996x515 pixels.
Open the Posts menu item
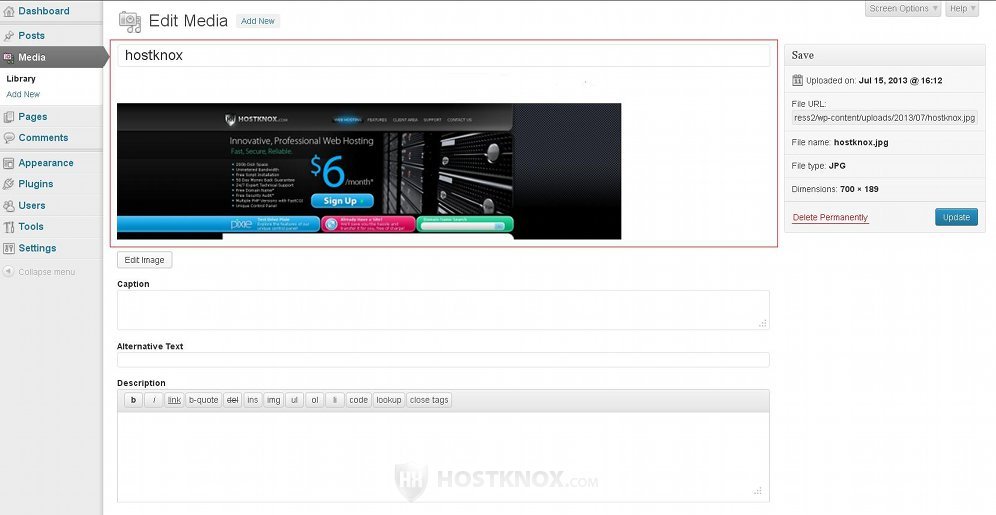point(32,36)
